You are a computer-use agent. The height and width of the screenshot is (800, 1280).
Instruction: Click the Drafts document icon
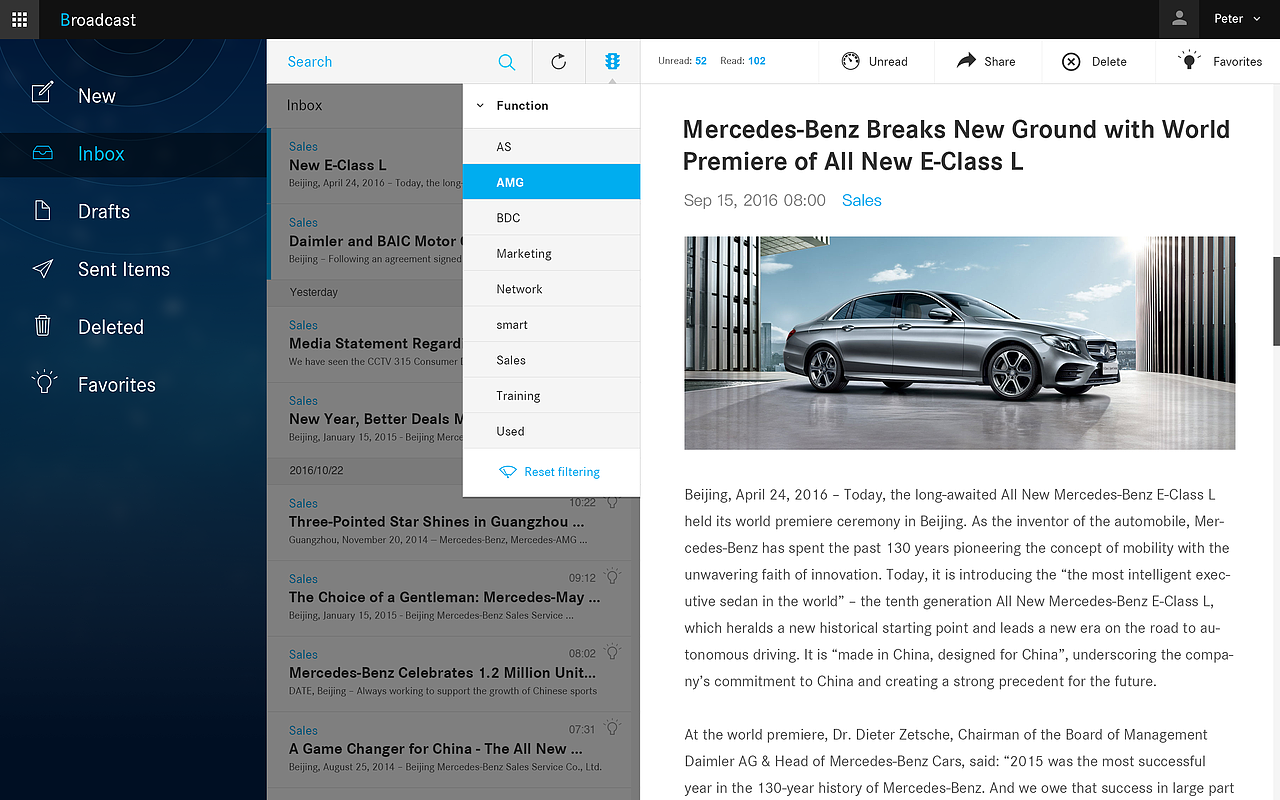(x=42, y=211)
